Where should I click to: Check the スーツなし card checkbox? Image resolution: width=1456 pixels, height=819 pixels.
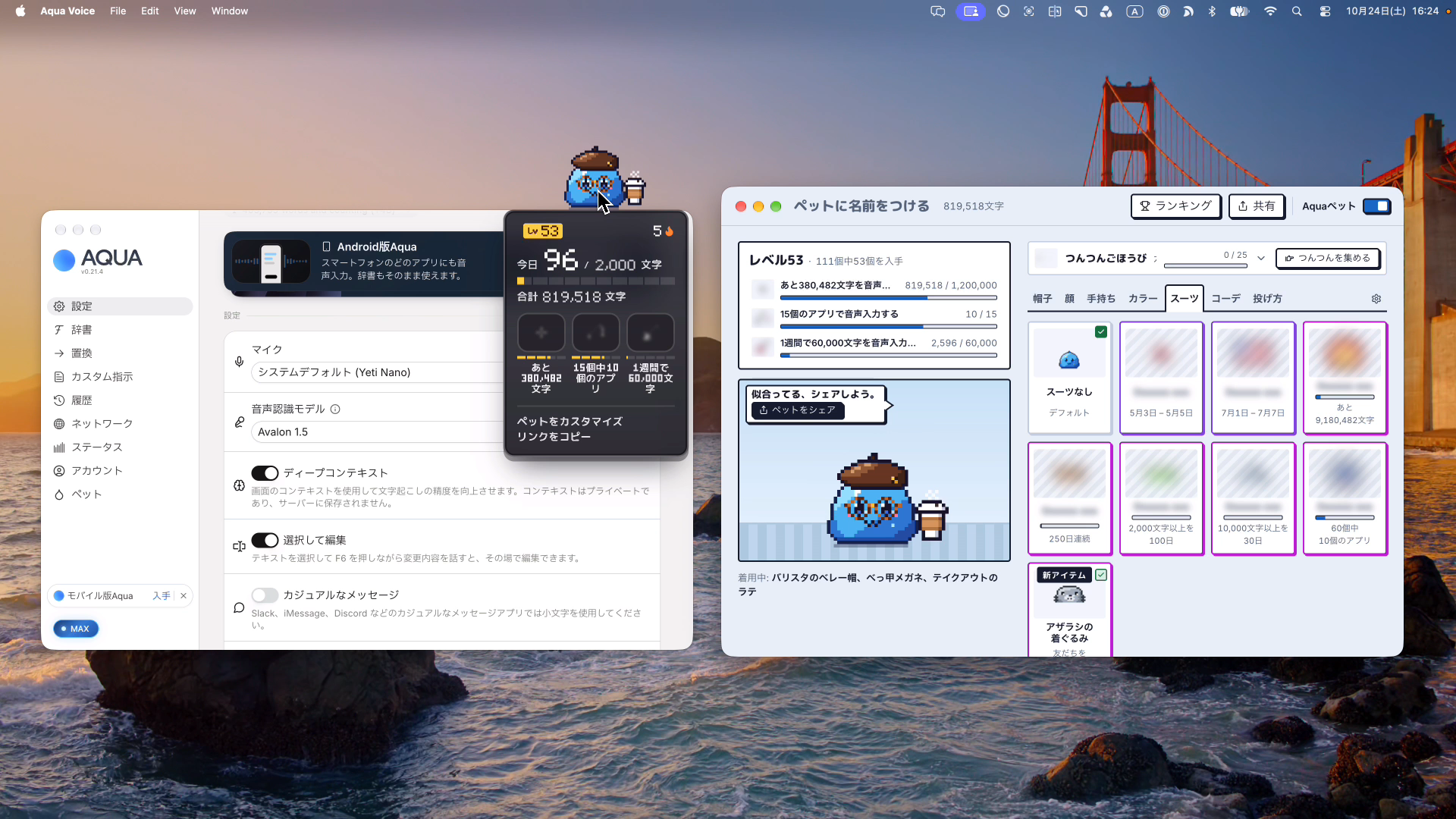[1101, 331]
